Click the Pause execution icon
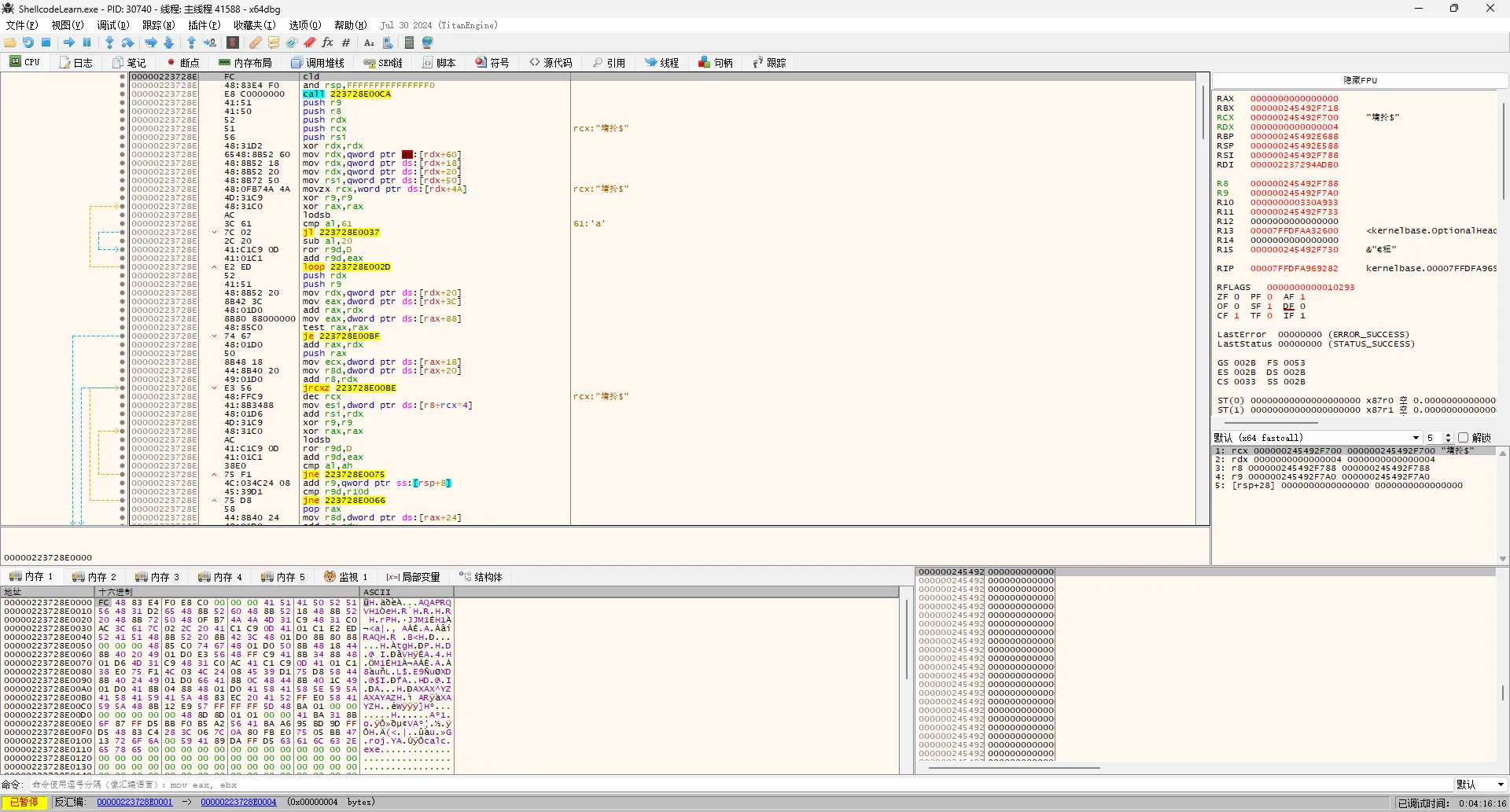 (x=87, y=43)
